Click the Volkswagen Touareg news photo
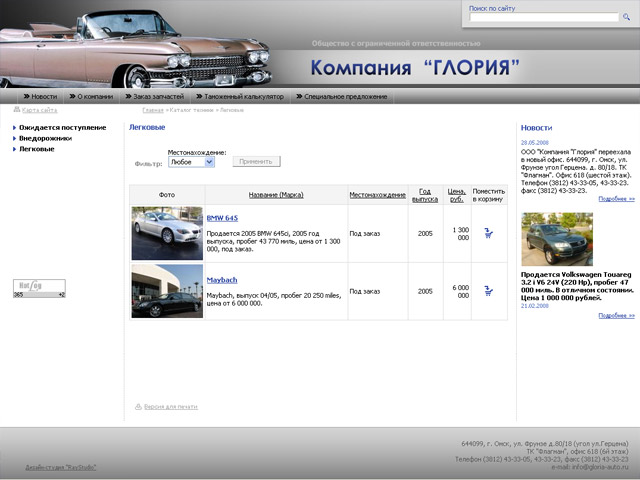This screenshot has height=480, width=640. coord(557,239)
